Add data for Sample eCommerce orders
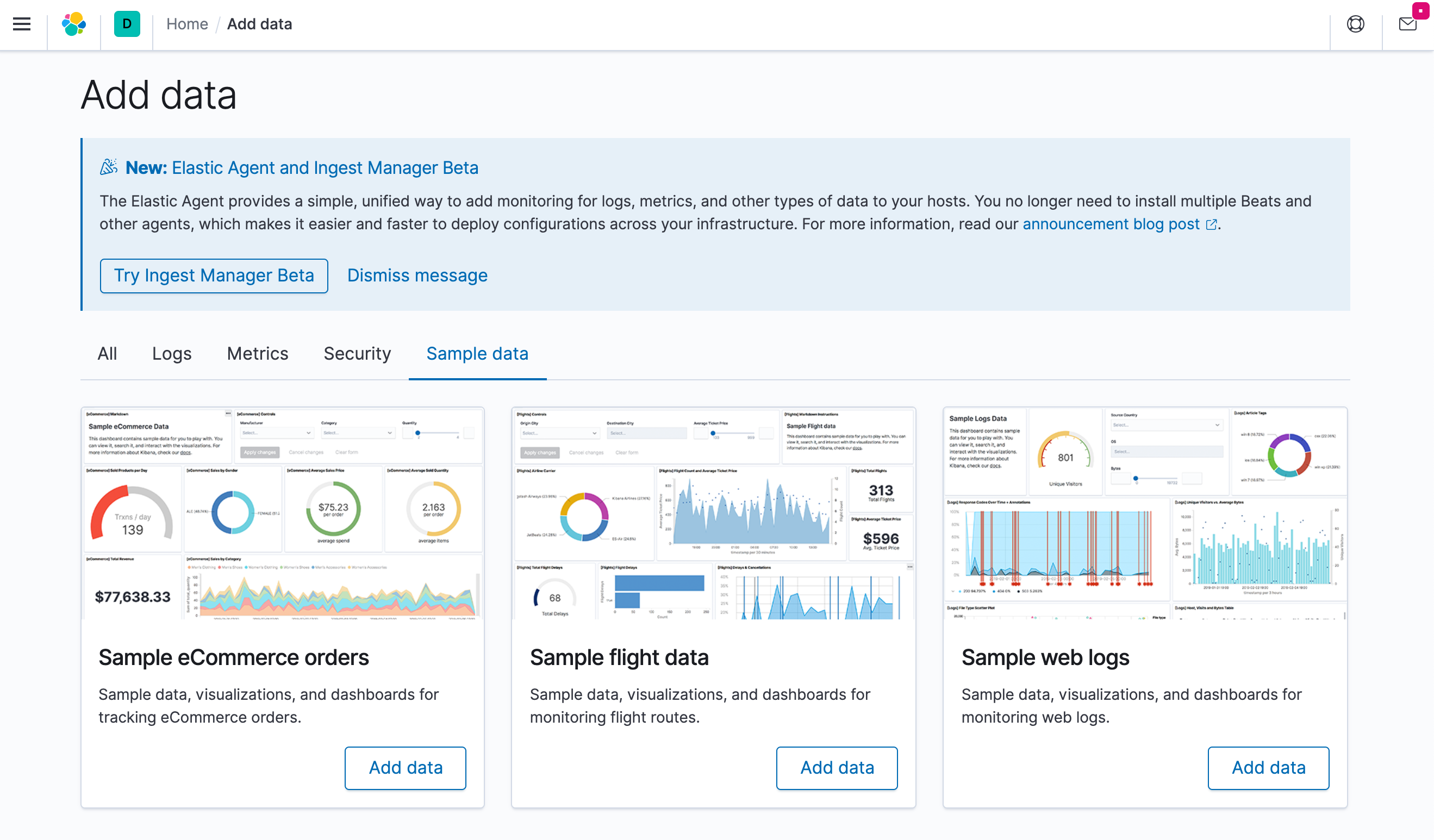Image resolution: width=1434 pixels, height=840 pixels. (x=405, y=768)
